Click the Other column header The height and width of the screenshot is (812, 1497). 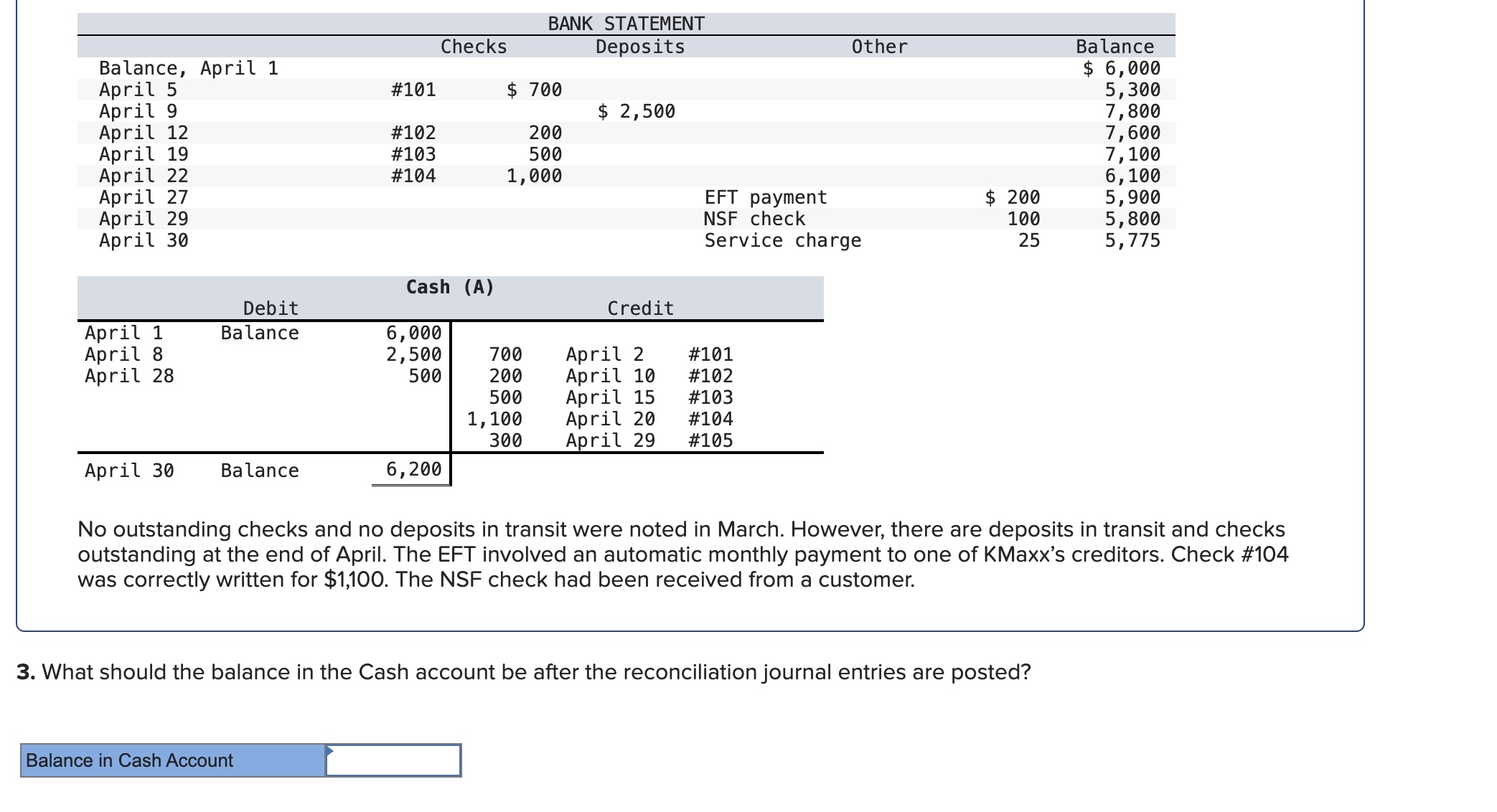[x=879, y=47]
